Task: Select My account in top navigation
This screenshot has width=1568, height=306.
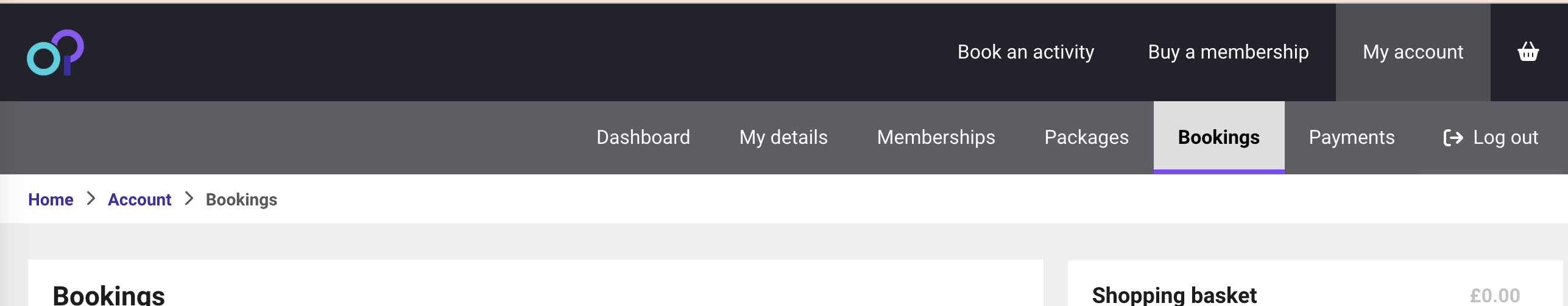Action: click(1413, 52)
